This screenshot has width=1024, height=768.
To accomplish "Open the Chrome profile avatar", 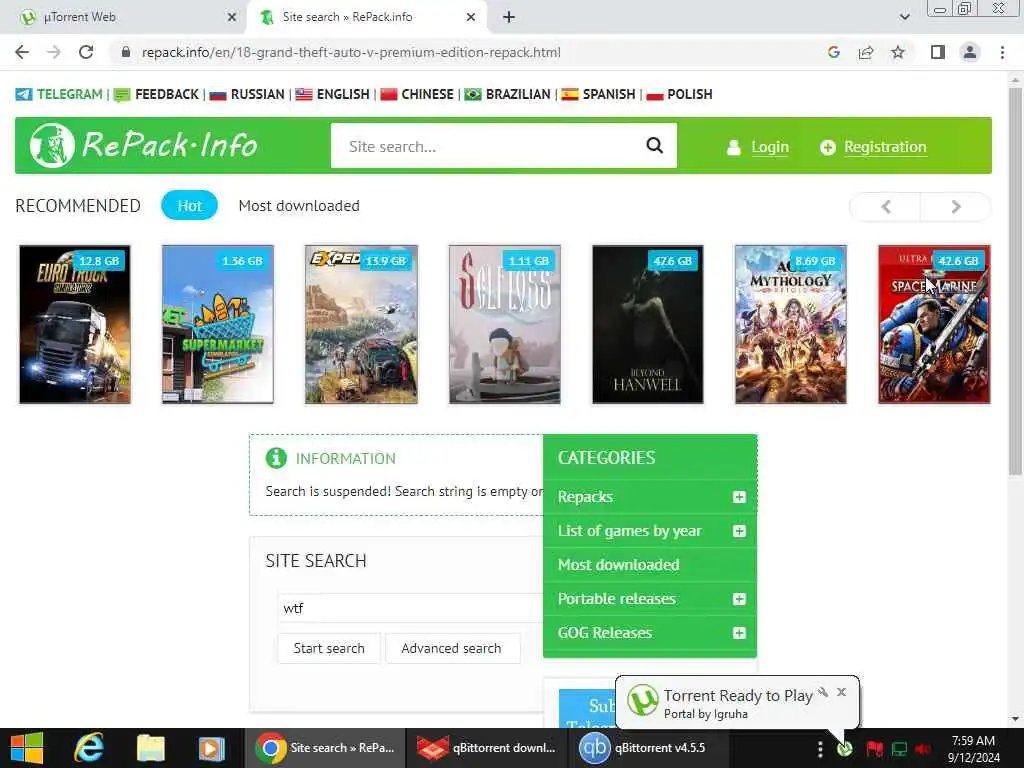I will tap(970, 52).
